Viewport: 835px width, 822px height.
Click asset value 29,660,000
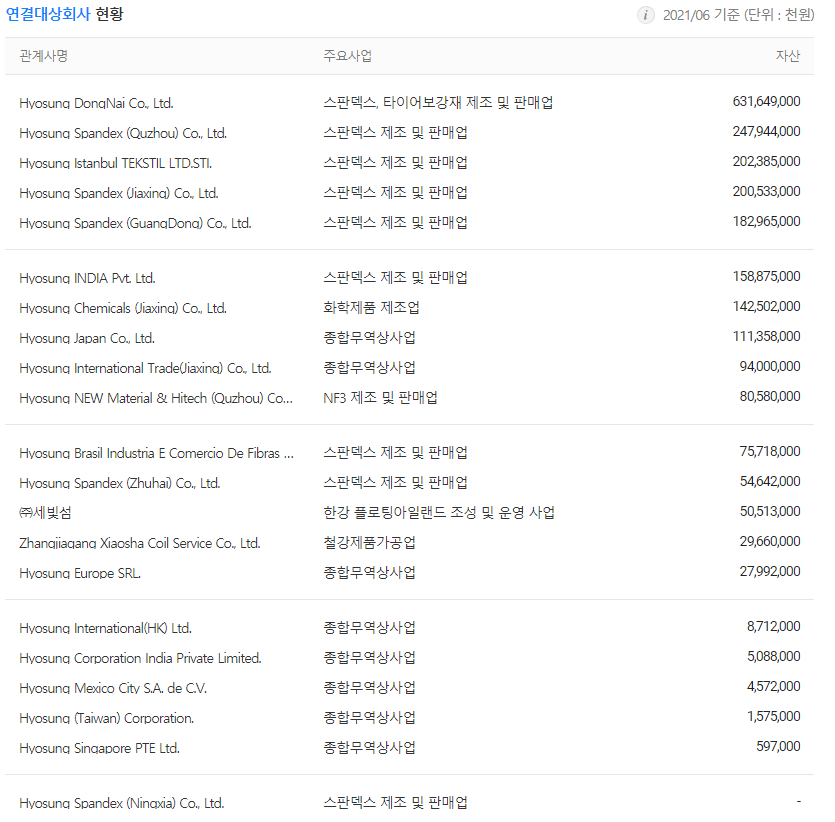770,541
